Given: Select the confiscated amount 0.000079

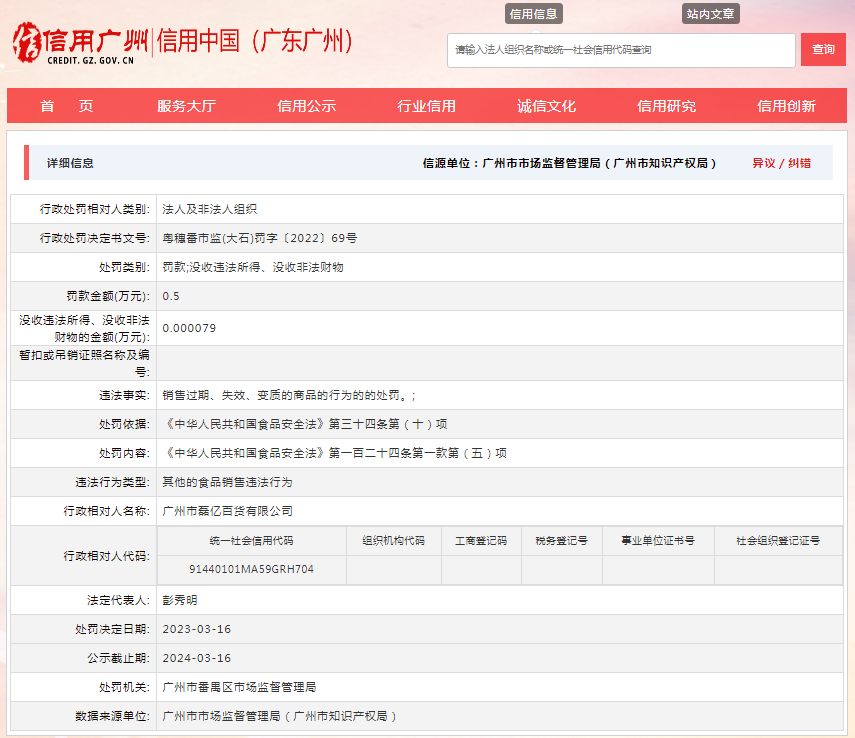Looking at the screenshot, I should click(x=189, y=328).
